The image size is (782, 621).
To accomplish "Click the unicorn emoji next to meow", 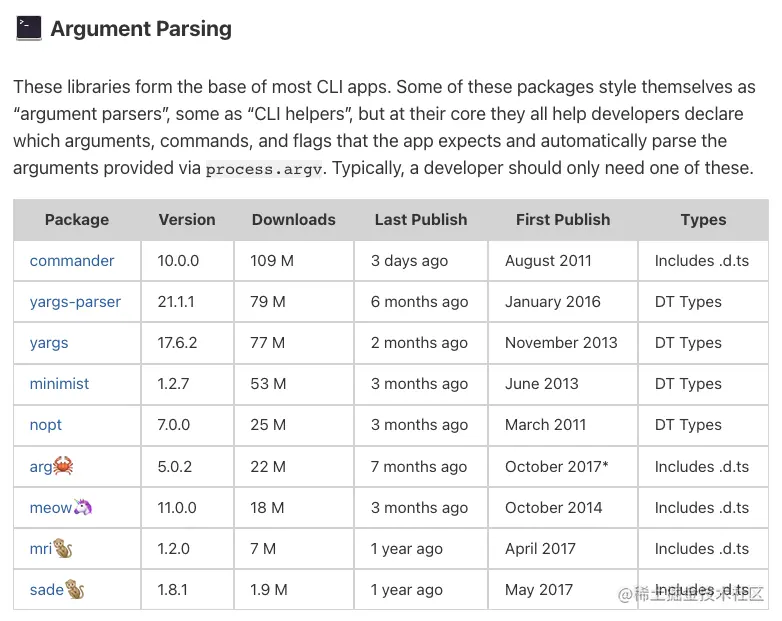I will (x=83, y=507).
